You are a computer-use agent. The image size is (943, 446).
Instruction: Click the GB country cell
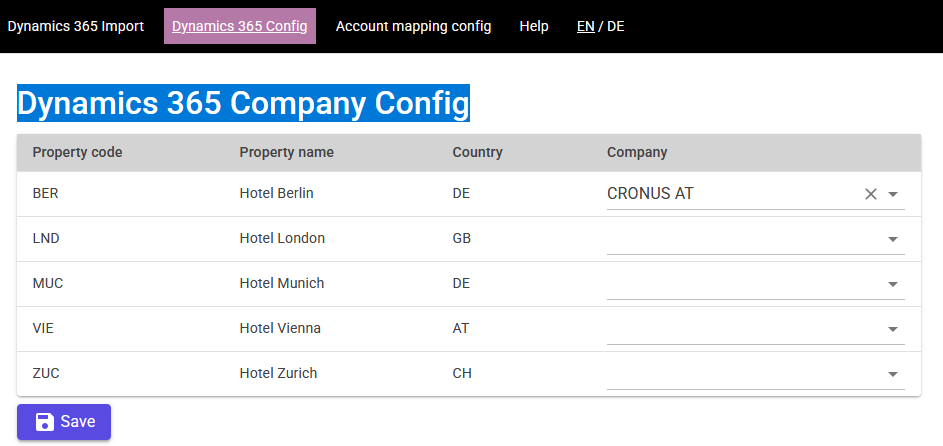[x=462, y=239]
